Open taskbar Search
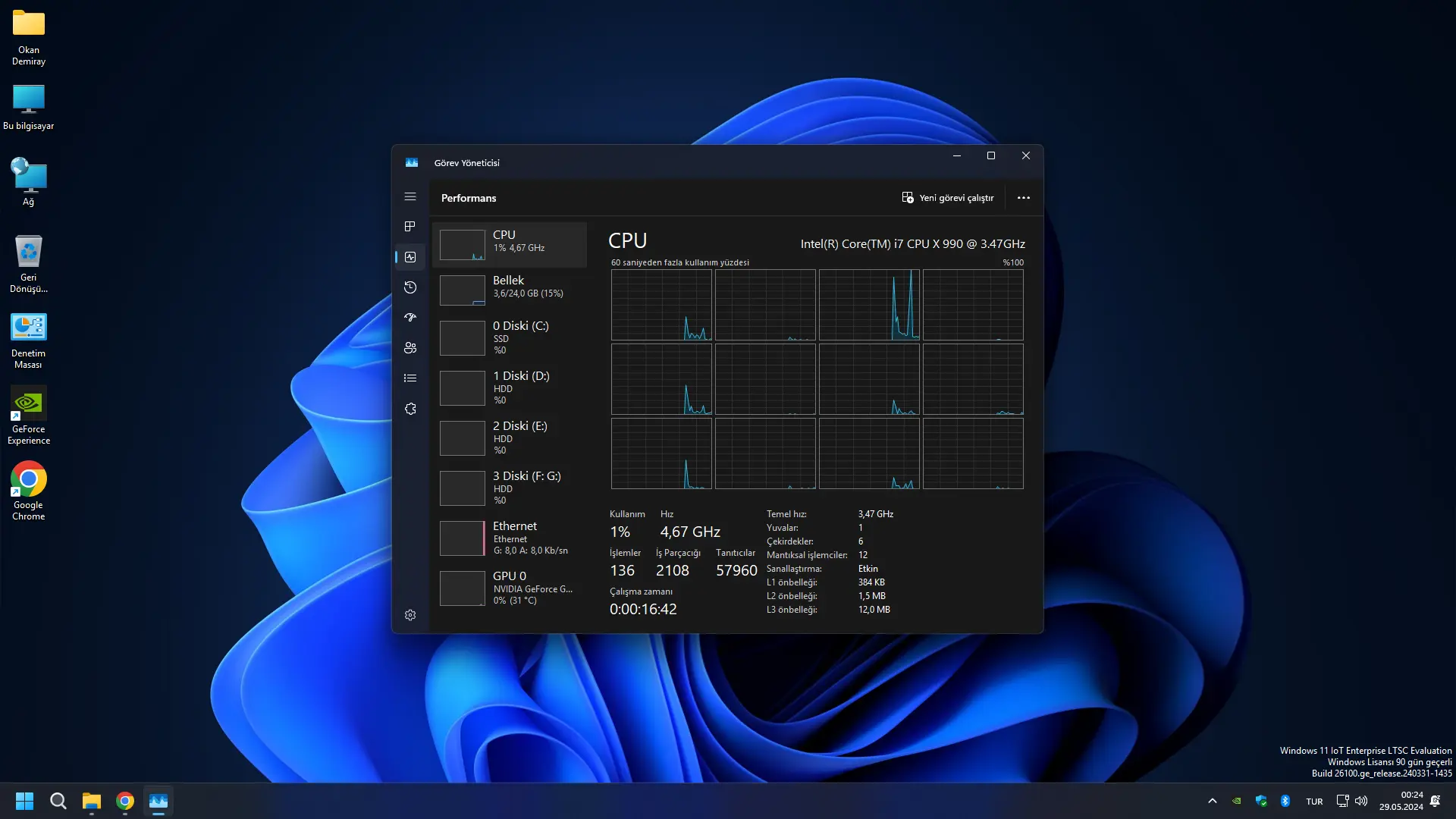The image size is (1456, 819). pyautogui.click(x=58, y=801)
